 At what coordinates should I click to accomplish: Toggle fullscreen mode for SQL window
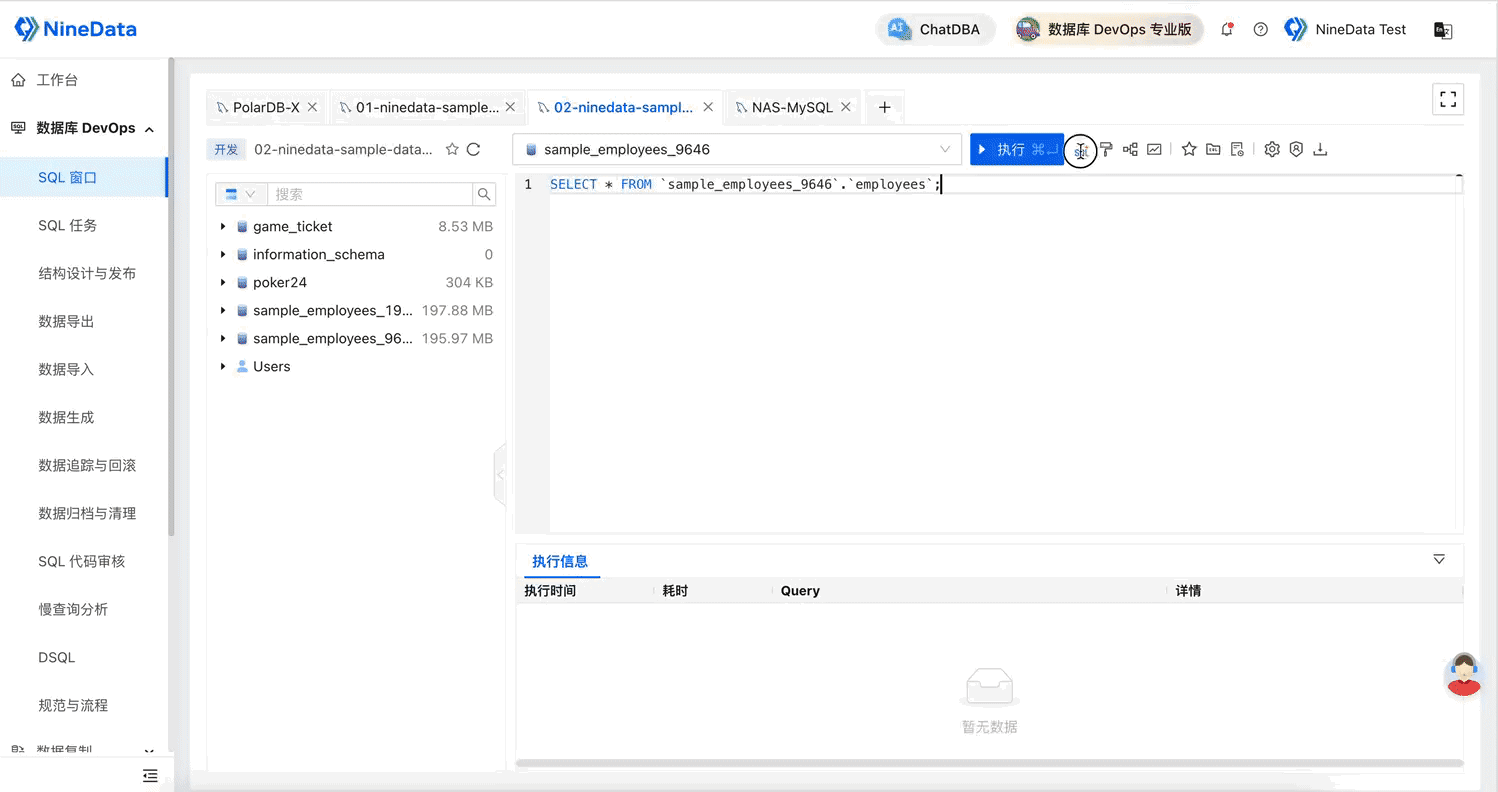coord(1448,99)
